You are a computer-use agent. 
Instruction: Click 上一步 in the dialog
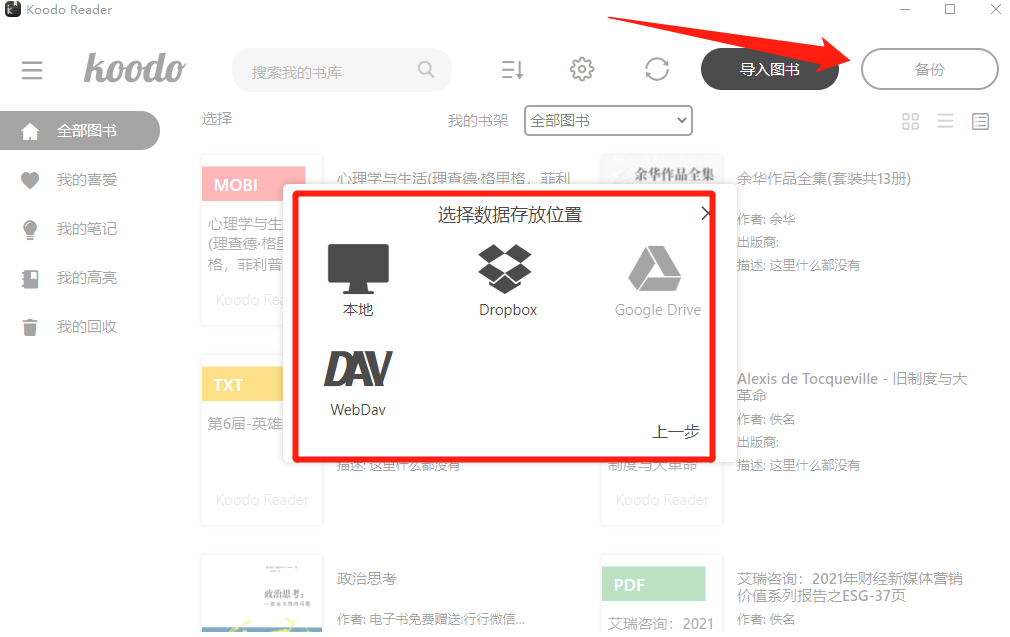point(676,432)
